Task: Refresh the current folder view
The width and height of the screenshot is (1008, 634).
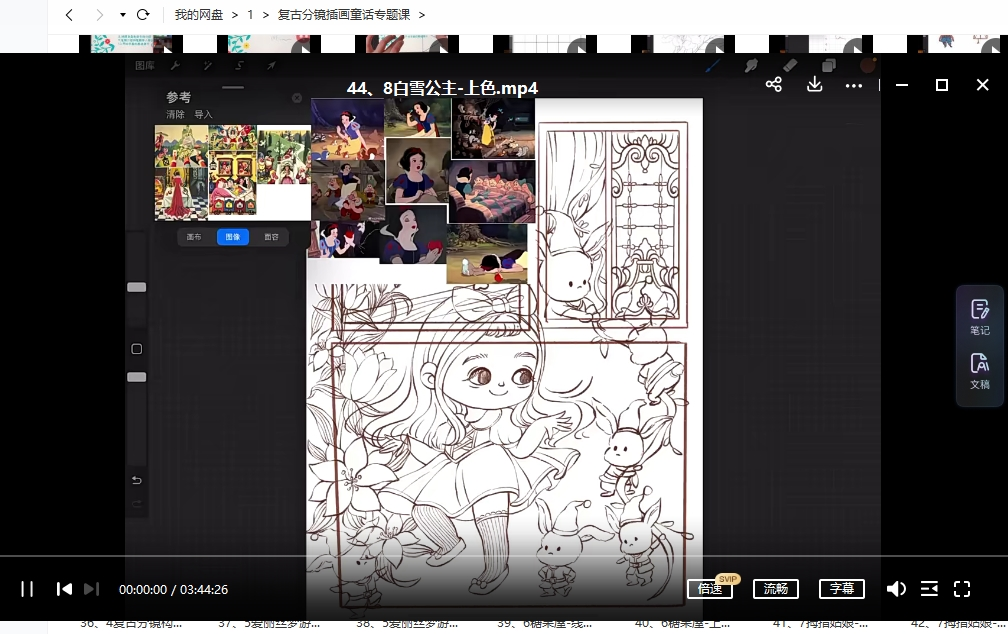Action: coord(142,15)
